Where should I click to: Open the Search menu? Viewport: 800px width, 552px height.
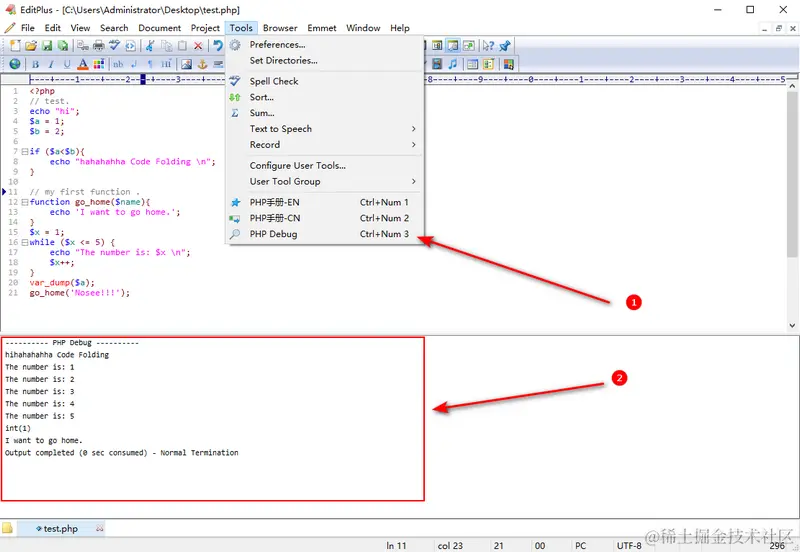click(114, 28)
